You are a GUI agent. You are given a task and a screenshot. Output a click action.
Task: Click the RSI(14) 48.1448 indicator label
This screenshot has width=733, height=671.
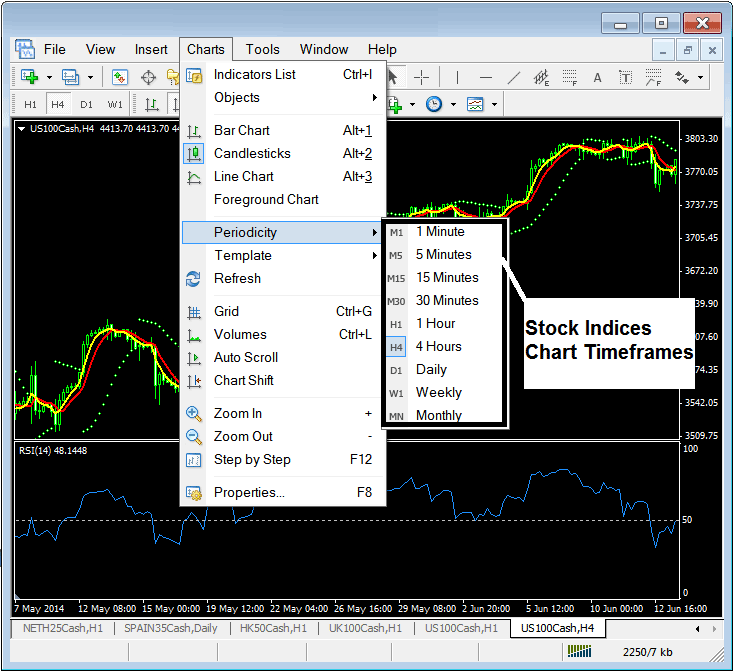point(53,450)
